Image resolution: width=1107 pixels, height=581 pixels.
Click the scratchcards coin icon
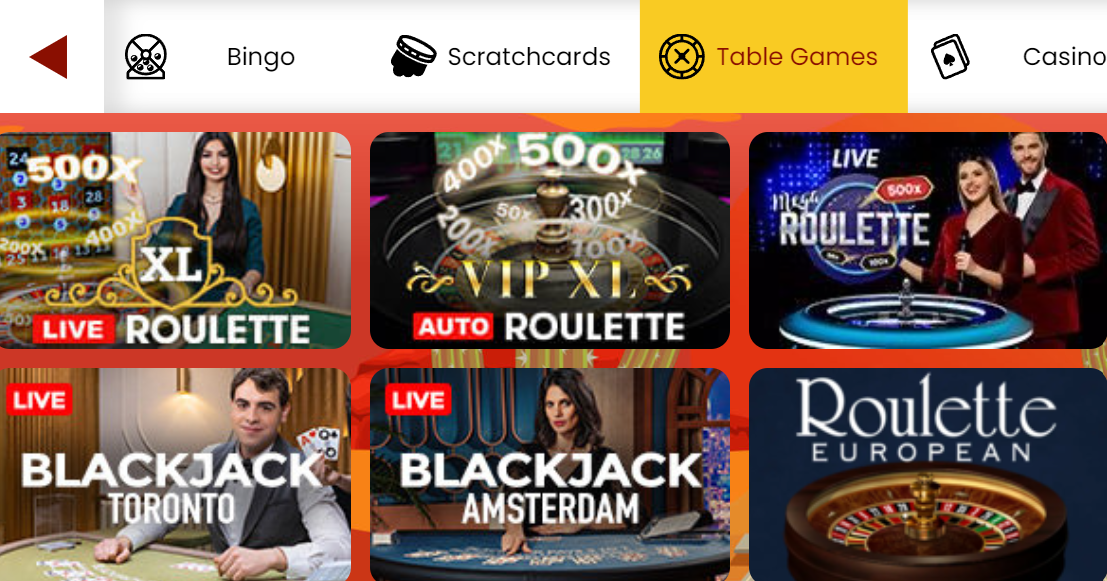tap(413, 56)
